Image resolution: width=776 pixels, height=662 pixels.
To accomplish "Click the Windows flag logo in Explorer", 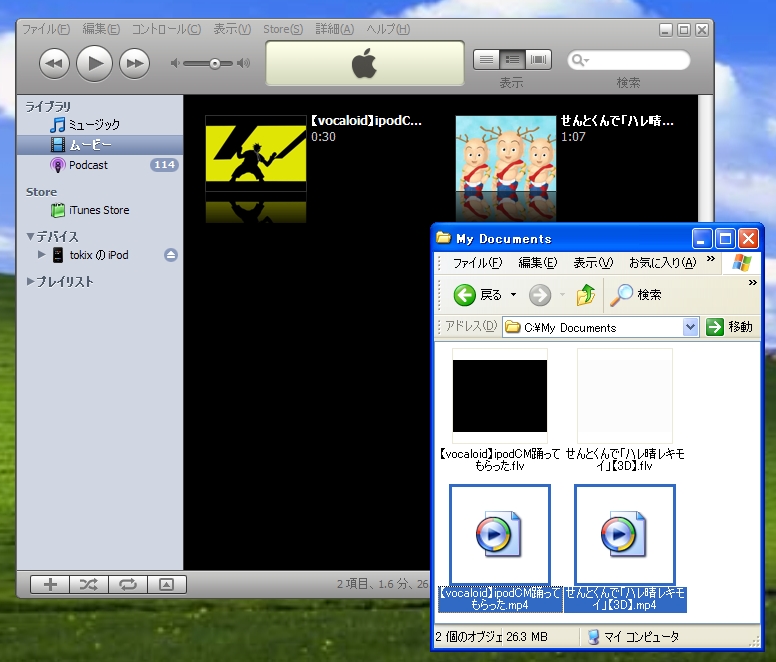I will (x=741, y=263).
